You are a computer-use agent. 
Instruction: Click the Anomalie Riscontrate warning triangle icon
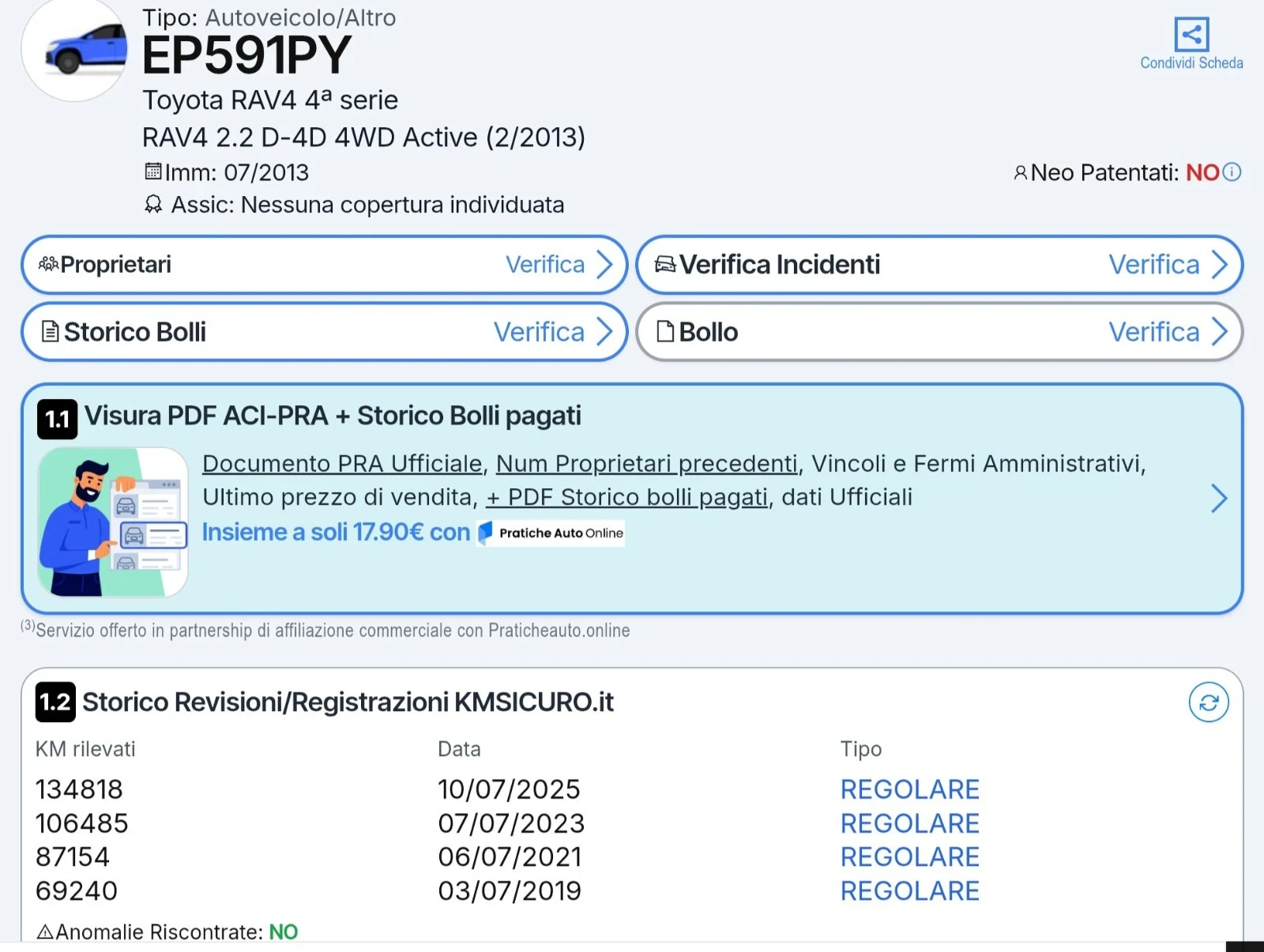coord(45,932)
